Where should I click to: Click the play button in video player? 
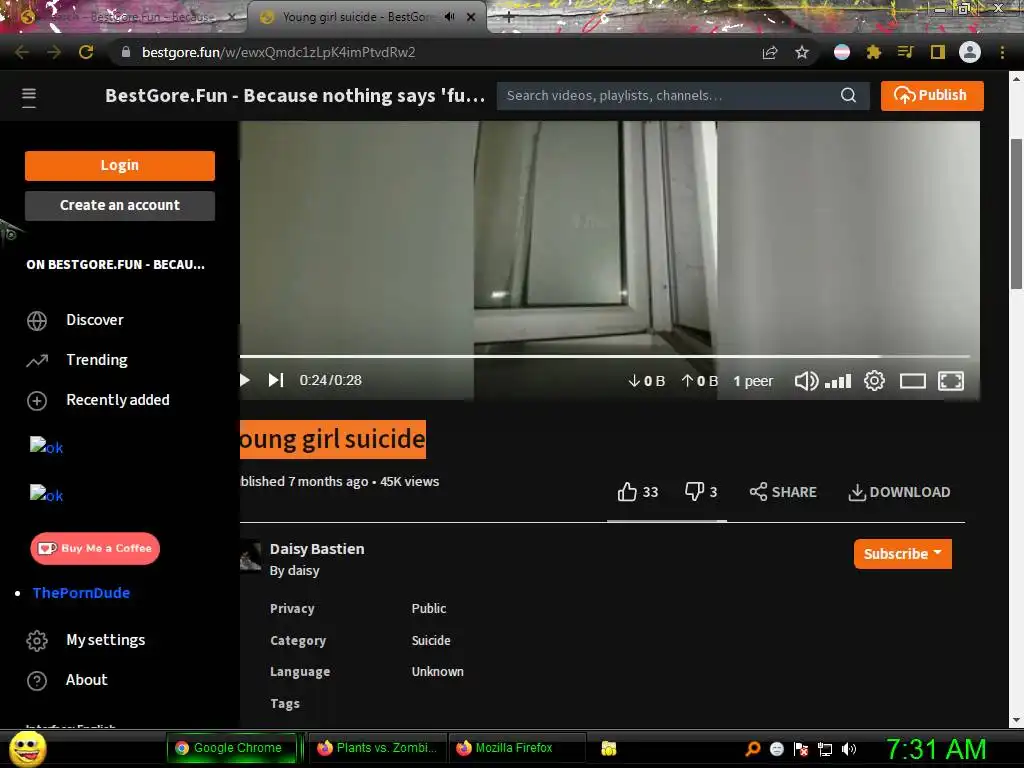(x=245, y=380)
